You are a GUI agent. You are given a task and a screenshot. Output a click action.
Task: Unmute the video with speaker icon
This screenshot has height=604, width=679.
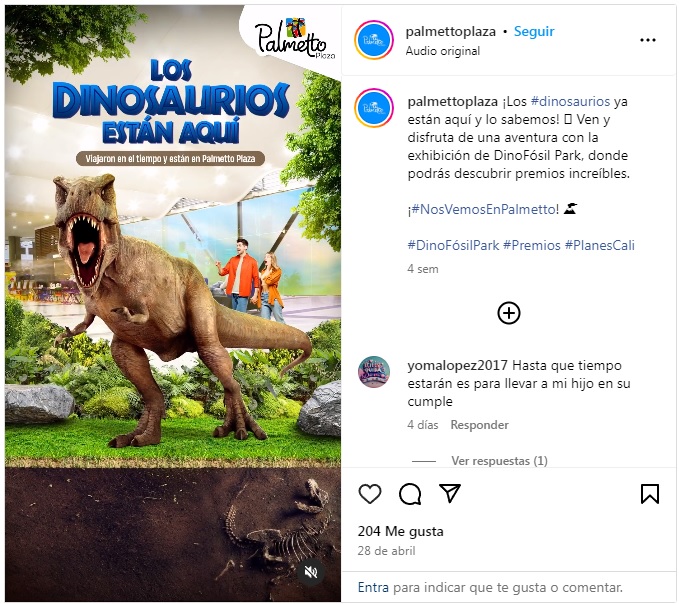(x=310, y=572)
